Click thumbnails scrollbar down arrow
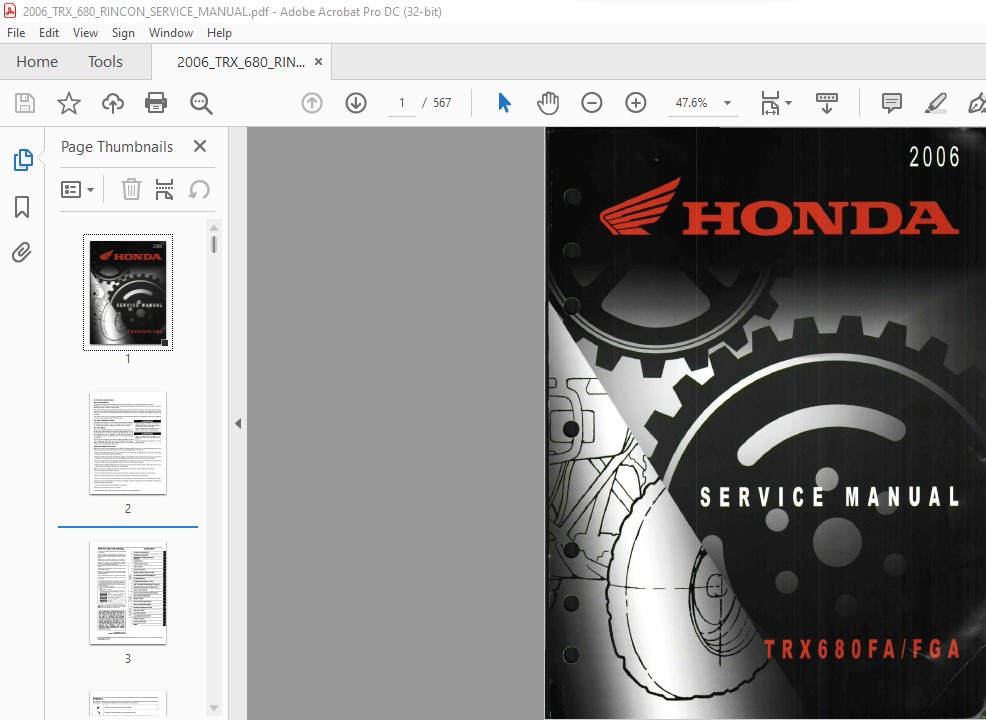 point(214,708)
